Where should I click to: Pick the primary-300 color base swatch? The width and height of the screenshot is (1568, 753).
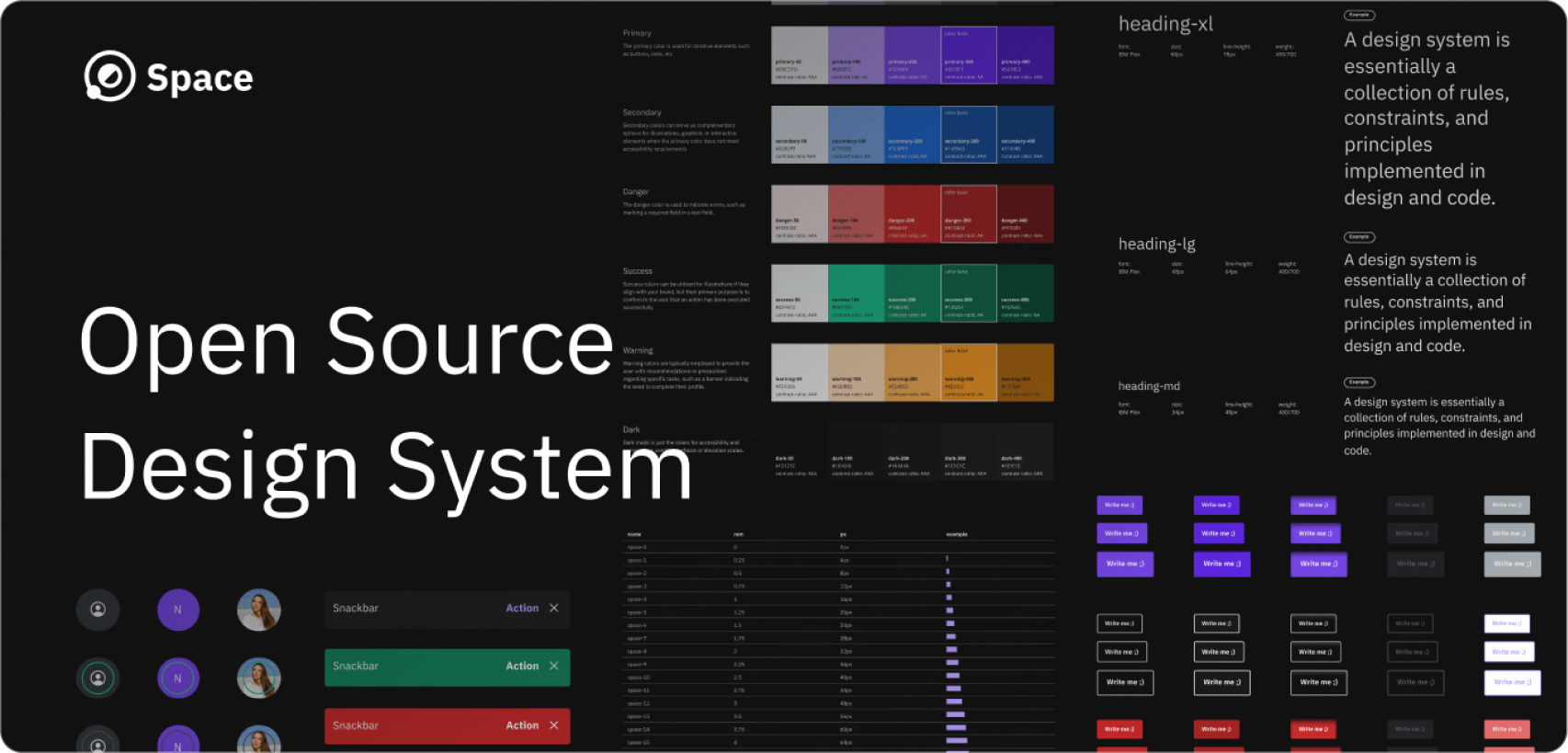pyautogui.click(x=969, y=55)
